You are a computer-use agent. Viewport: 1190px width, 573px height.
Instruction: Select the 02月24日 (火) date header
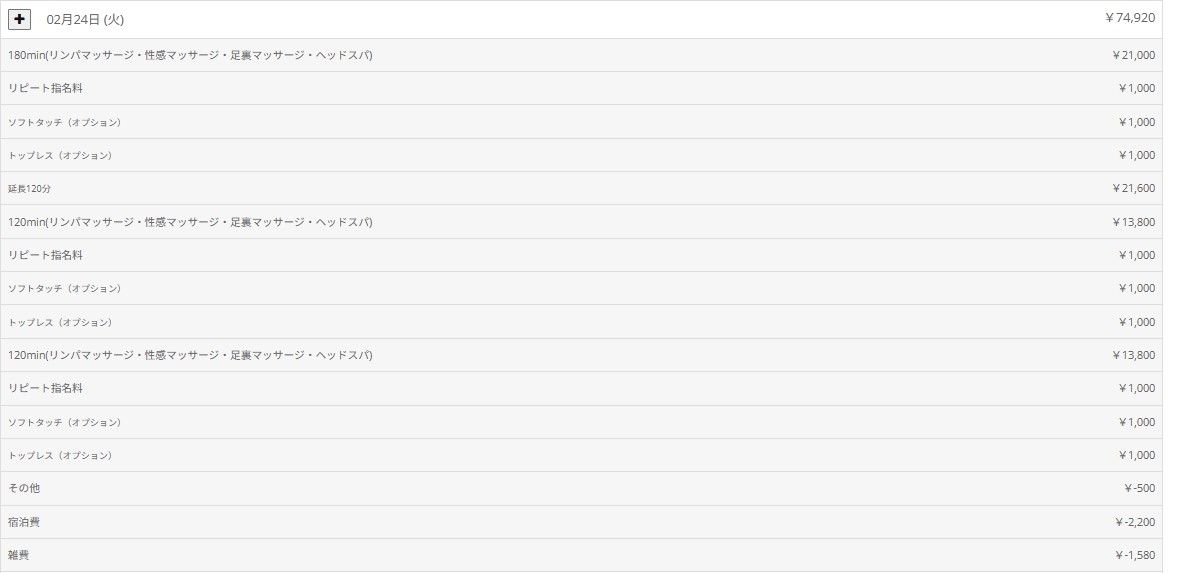coord(85,20)
